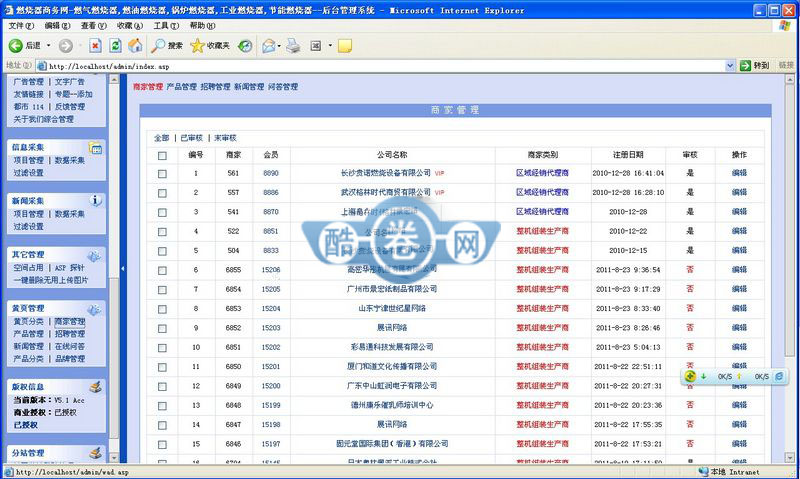The width and height of the screenshot is (800, 479).
Task: Click the Mail envelope icon
Action: 268,46
